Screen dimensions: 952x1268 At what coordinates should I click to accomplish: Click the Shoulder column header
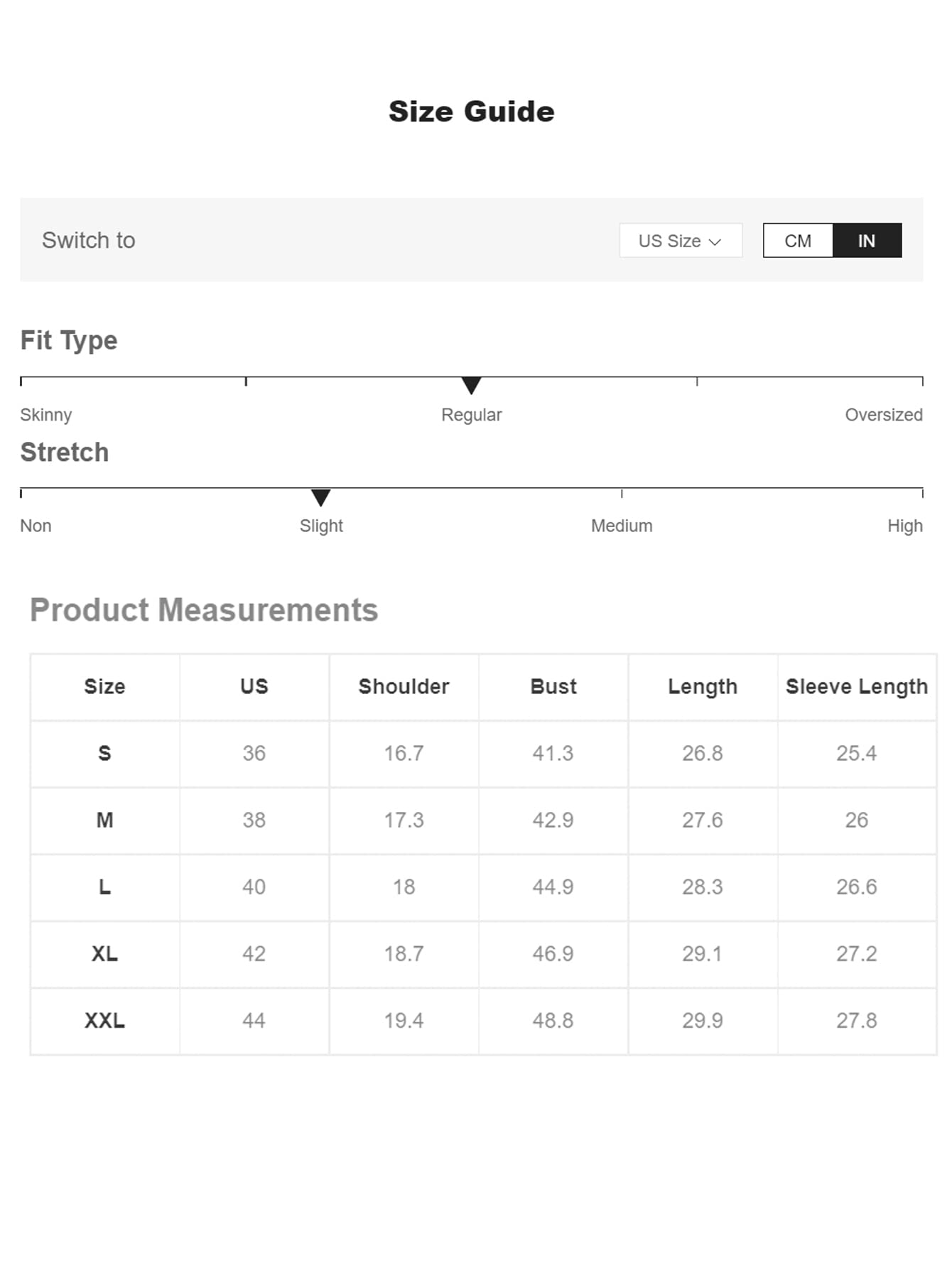pyautogui.click(x=404, y=687)
